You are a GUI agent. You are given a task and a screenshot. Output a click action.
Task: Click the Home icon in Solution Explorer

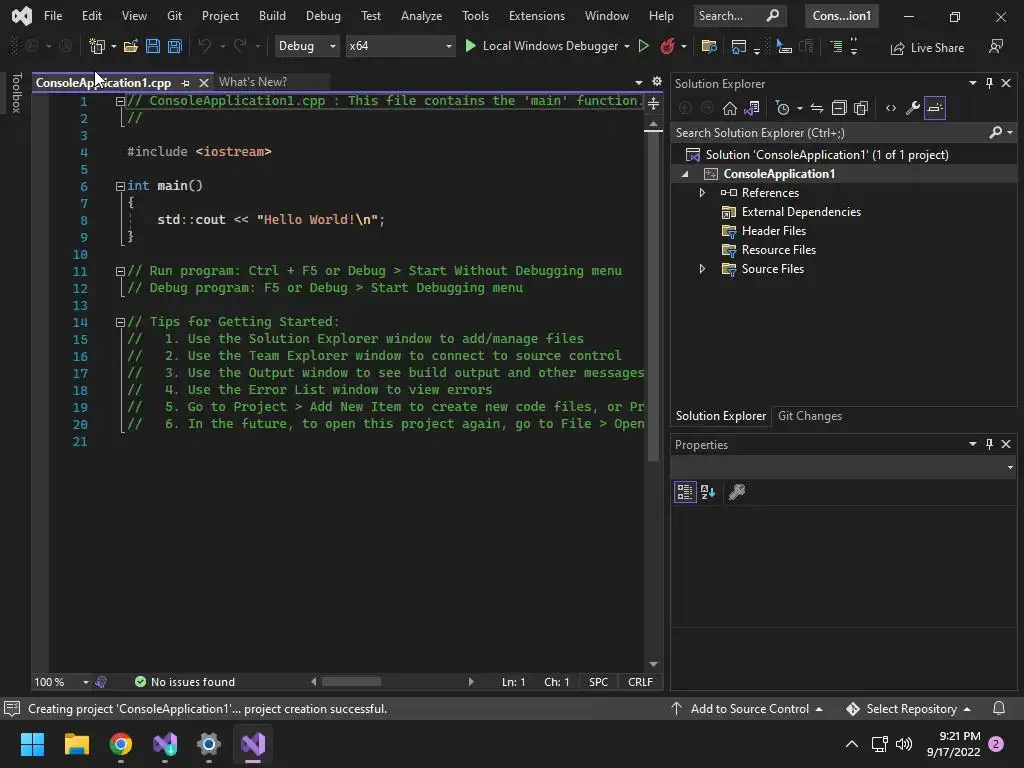(729, 108)
